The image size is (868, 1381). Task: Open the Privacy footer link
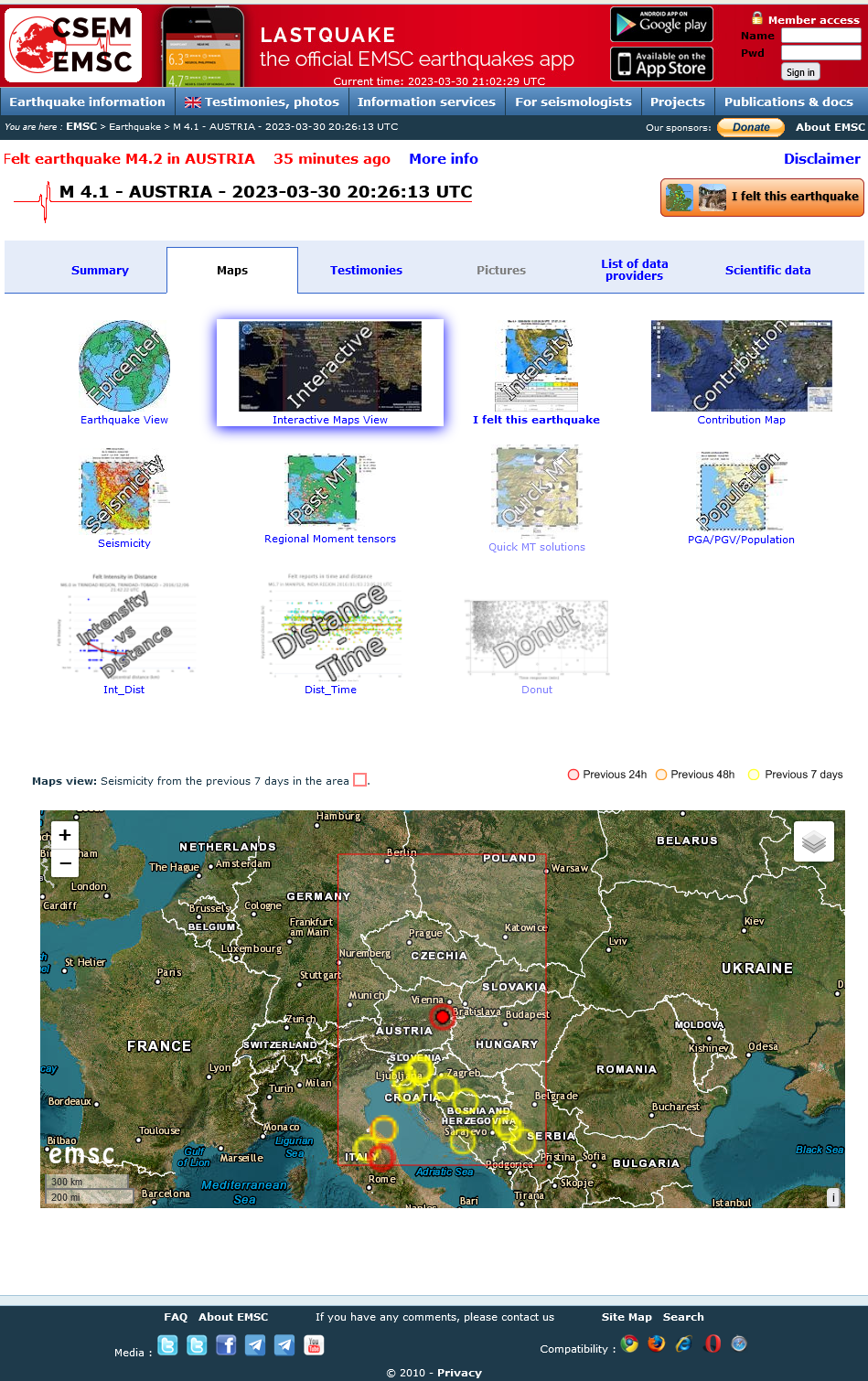459,1373
